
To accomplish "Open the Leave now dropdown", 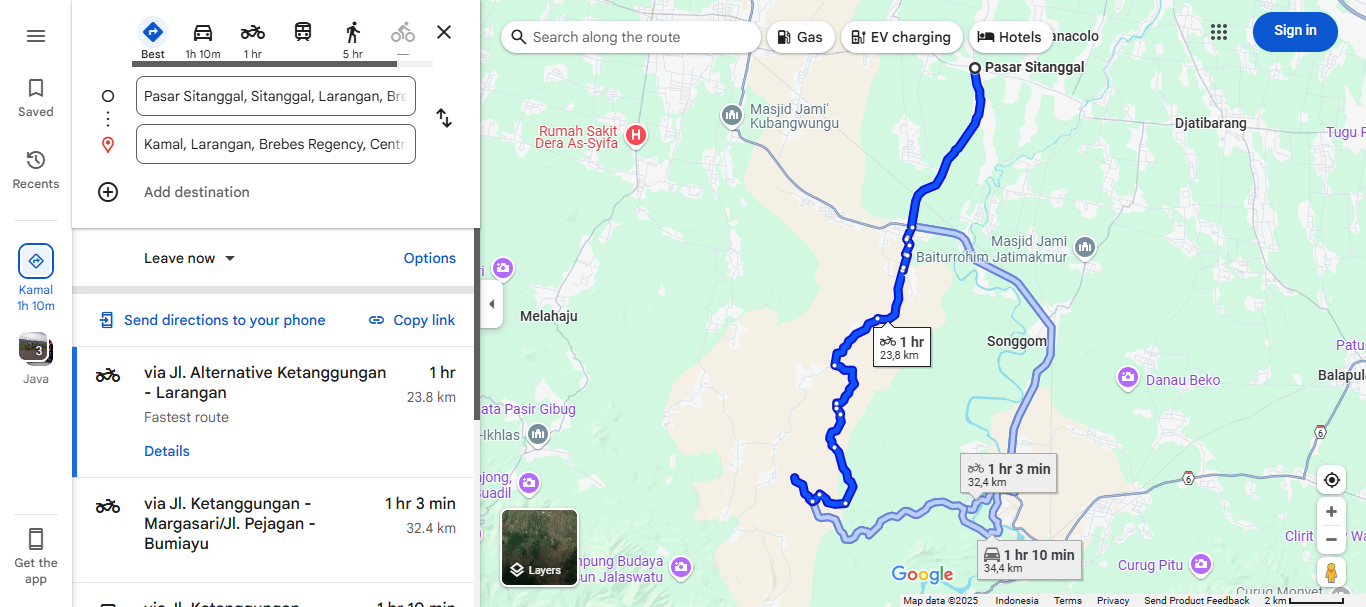I will tap(190, 258).
